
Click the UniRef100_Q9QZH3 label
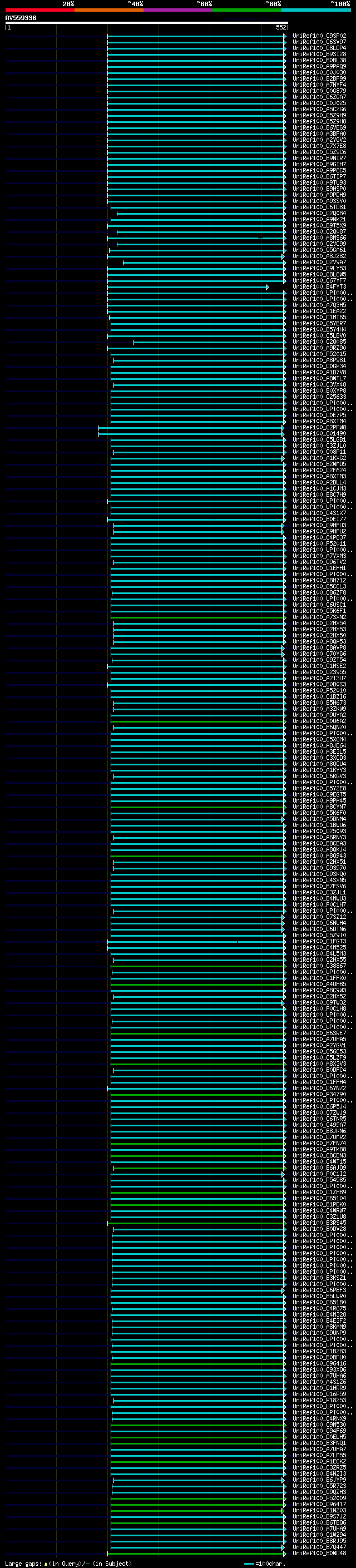pyautogui.click(x=319, y=1492)
